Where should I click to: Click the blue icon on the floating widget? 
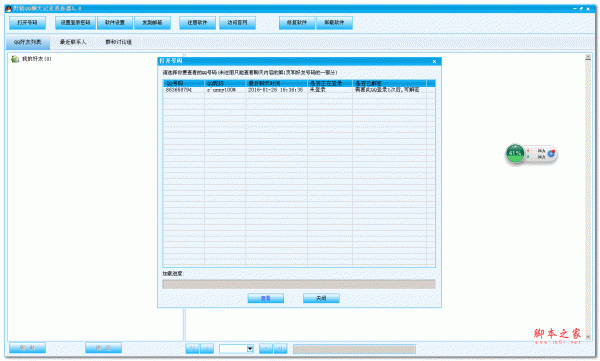tap(551, 154)
